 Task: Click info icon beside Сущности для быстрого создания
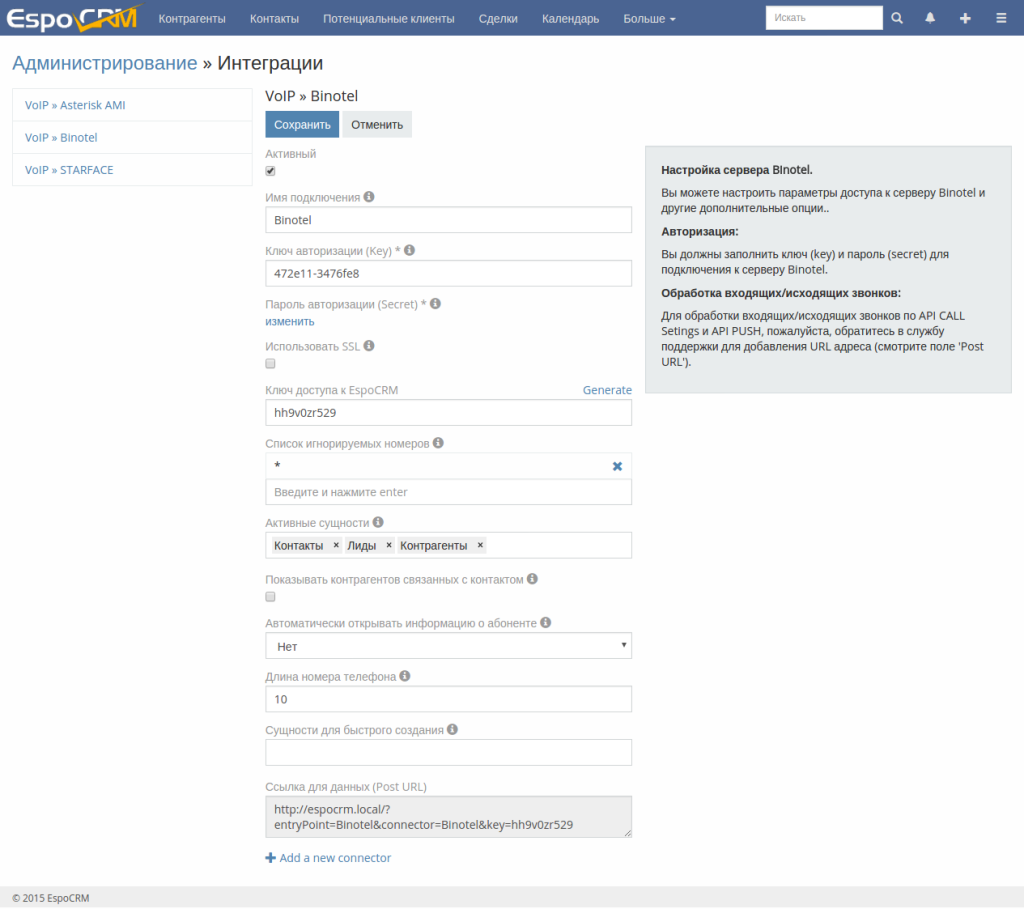[453, 729]
